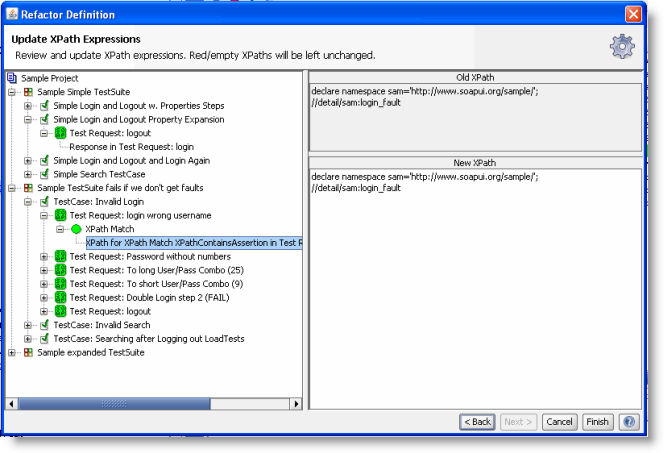The height and width of the screenshot is (453, 664).
Task: Click the Properties Steps test case check icon
Action: (44, 105)
